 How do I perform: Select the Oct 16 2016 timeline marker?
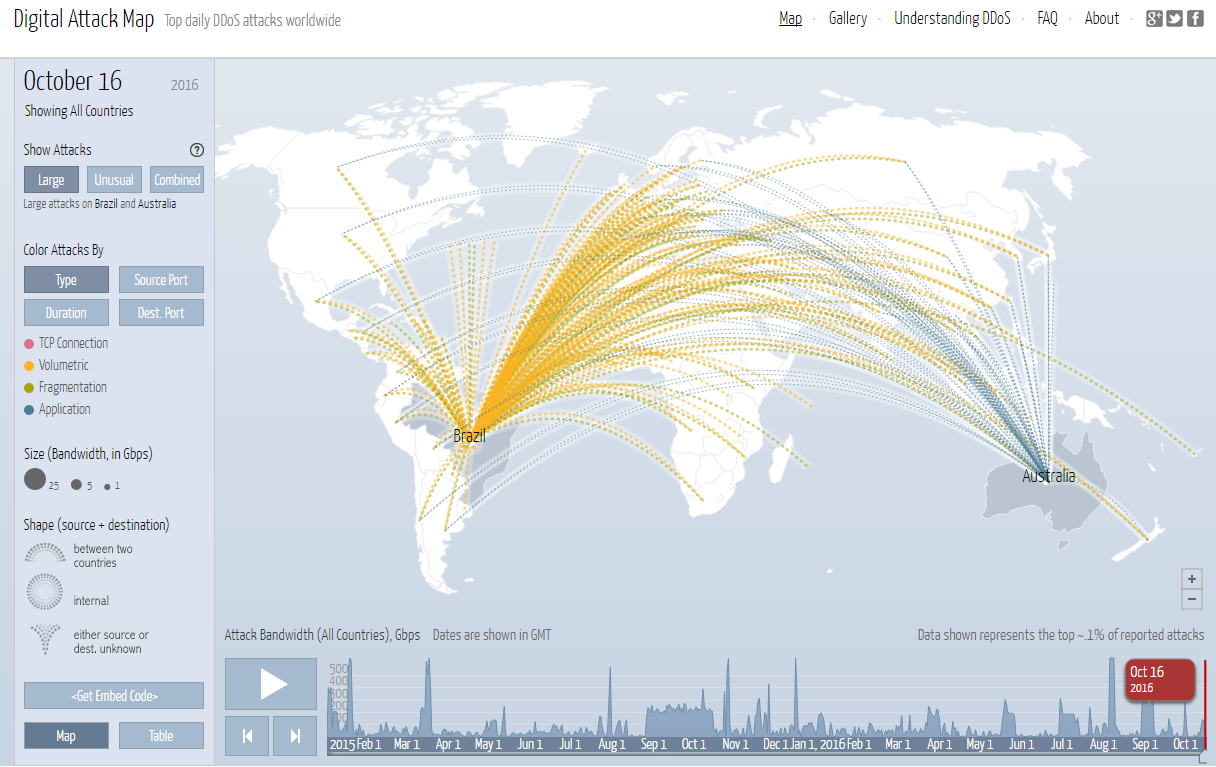1160,680
